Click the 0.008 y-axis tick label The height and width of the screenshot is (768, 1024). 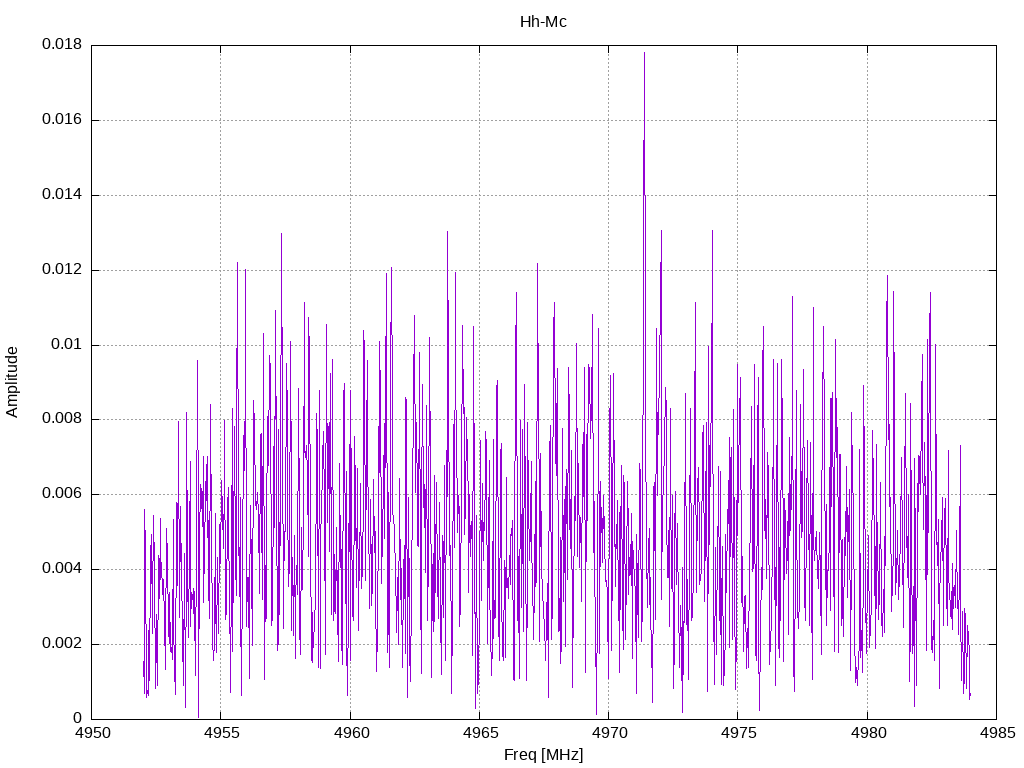62,419
